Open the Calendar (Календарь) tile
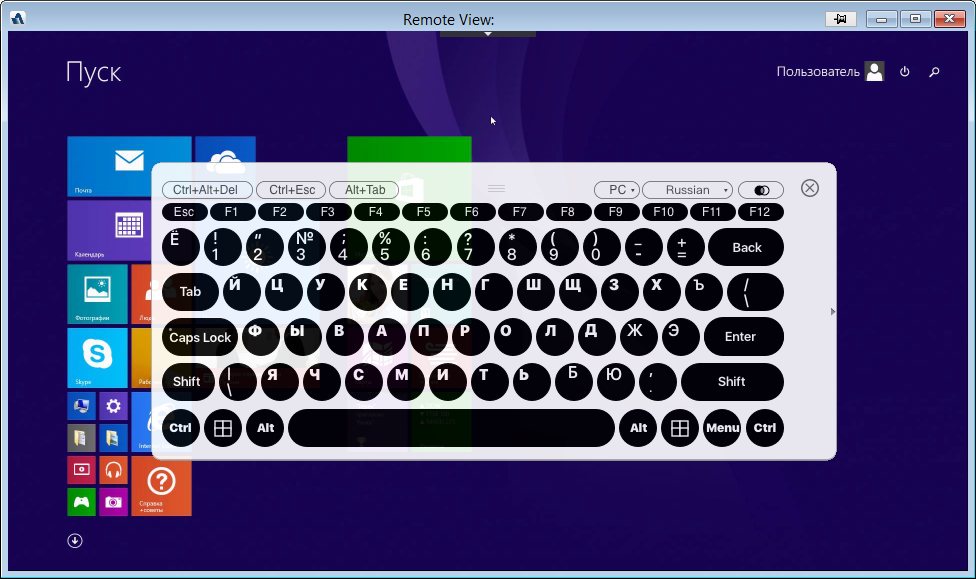Image resolution: width=976 pixels, height=579 pixels. [x=109, y=230]
